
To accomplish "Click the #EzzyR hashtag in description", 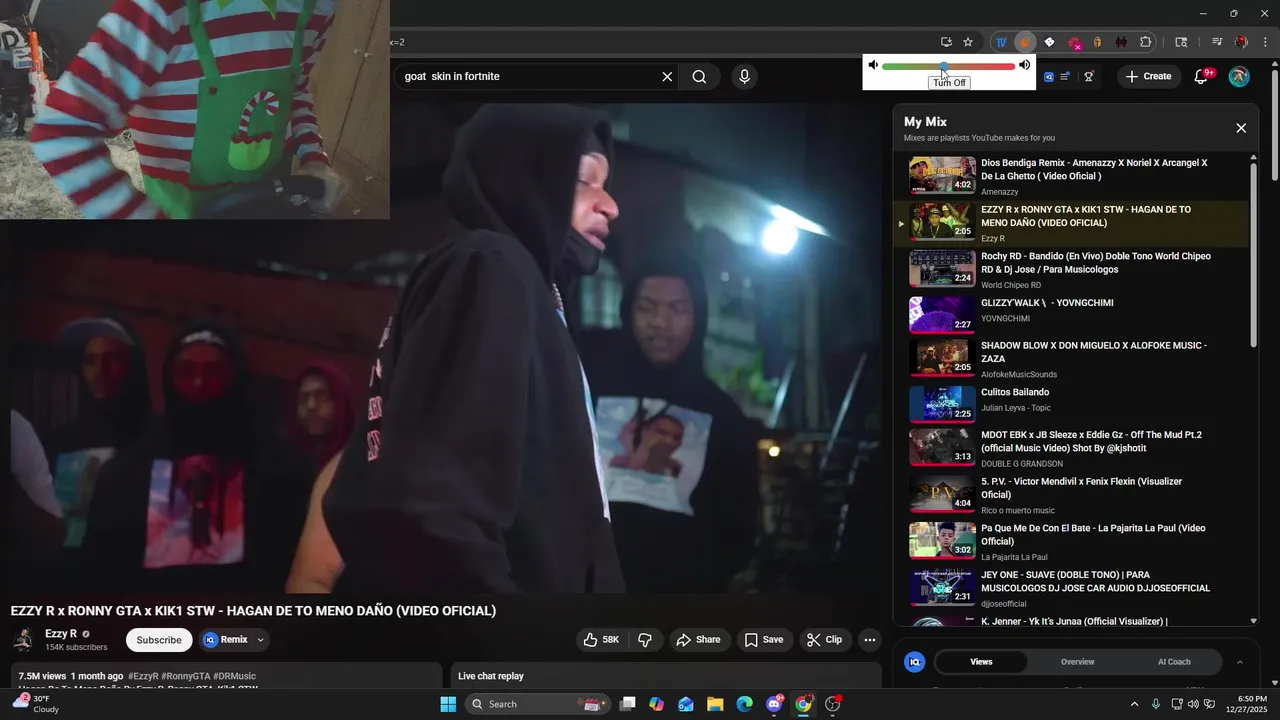I will point(143,676).
